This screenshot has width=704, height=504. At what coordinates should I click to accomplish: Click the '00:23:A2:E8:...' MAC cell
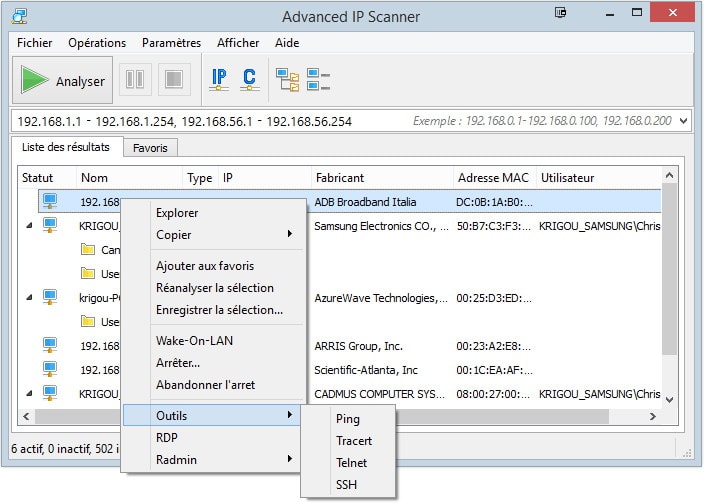pos(494,346)
